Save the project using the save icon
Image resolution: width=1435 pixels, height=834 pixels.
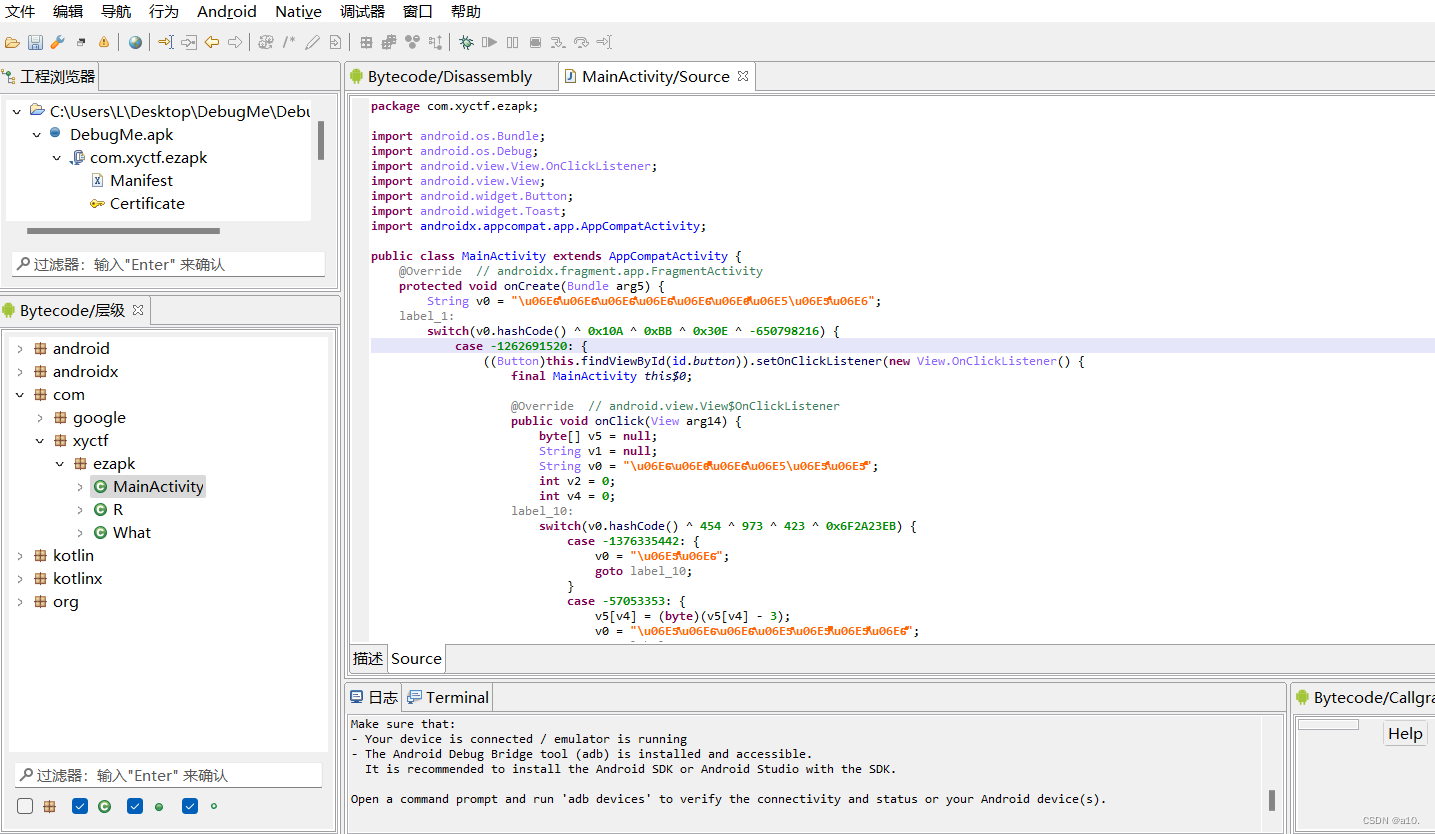[x=35, y=42]
